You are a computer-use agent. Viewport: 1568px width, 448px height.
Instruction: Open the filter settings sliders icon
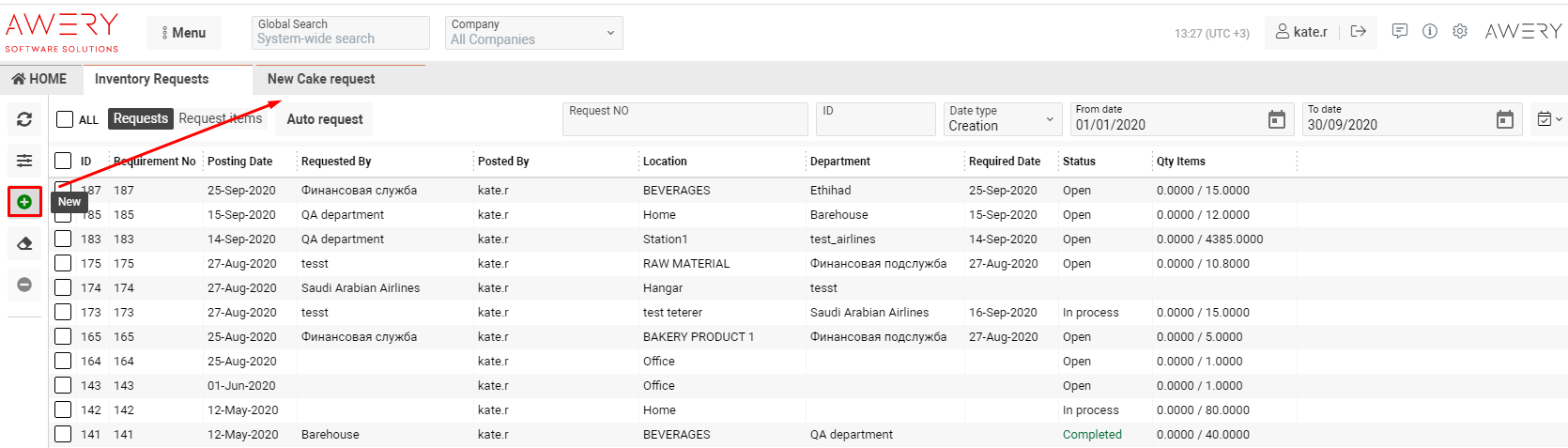tap(24, 161)
